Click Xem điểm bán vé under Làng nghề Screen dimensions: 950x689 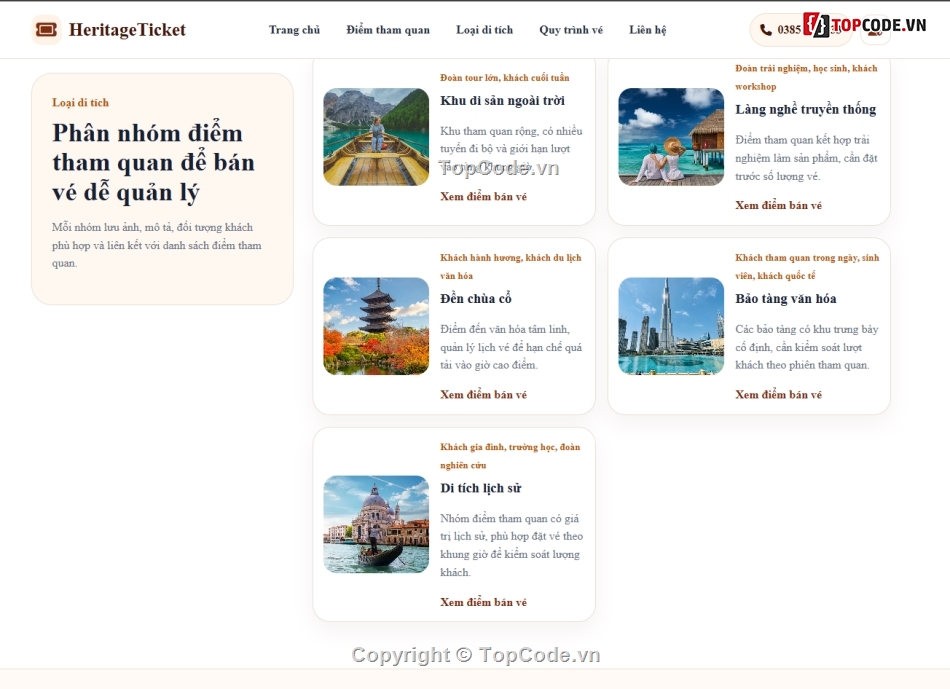(x=779, y=205)
